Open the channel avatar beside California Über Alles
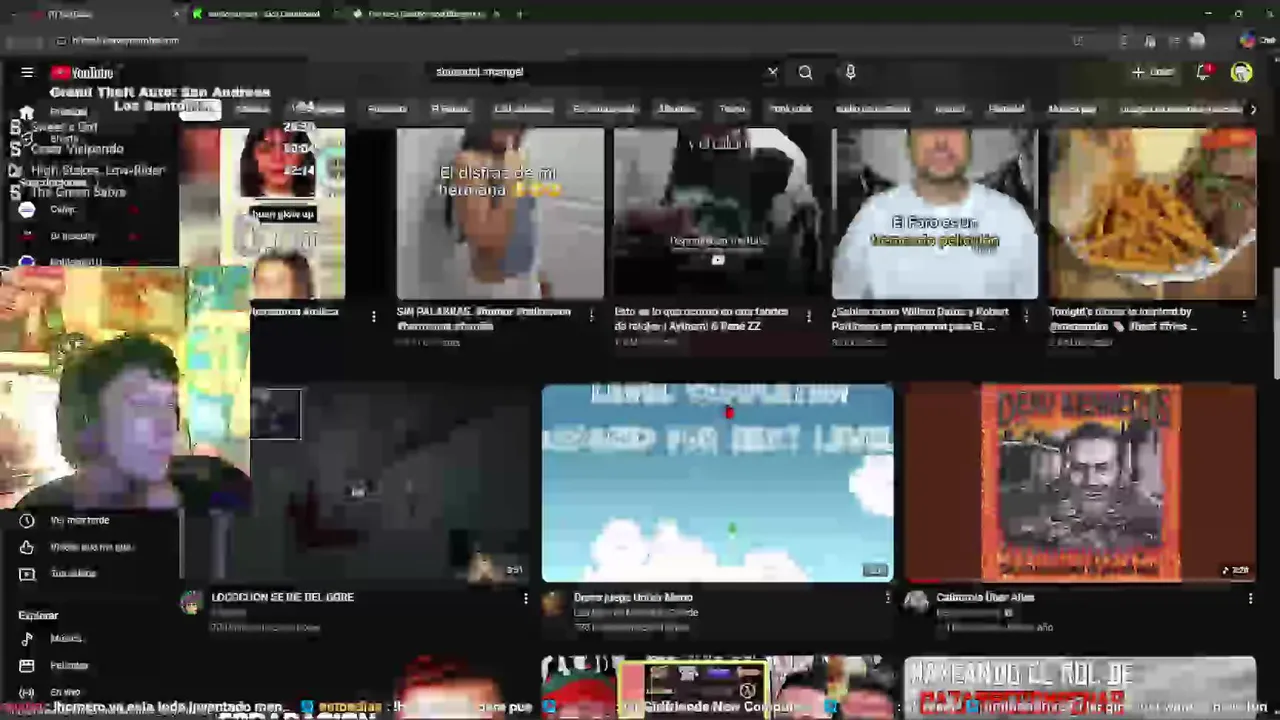This screenshot has height=720, width=1280. click(916, 602)
